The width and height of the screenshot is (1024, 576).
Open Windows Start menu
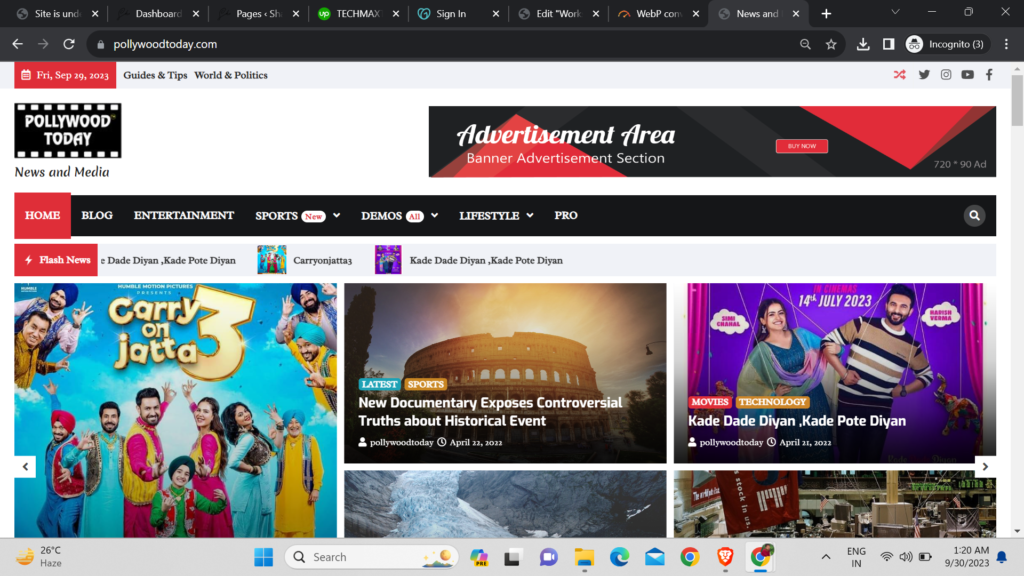263,557
